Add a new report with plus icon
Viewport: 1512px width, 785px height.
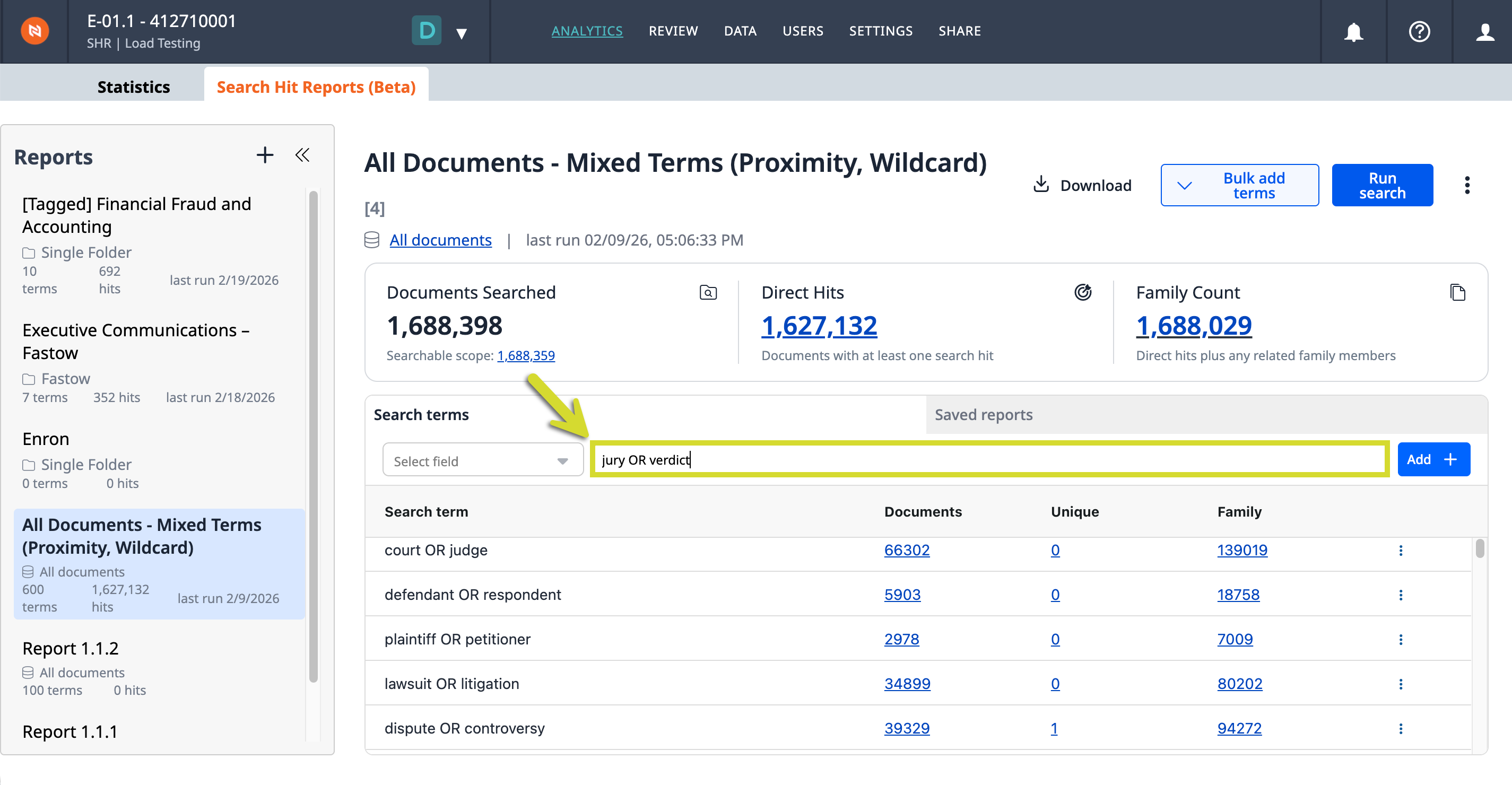(x=265, y=155)
